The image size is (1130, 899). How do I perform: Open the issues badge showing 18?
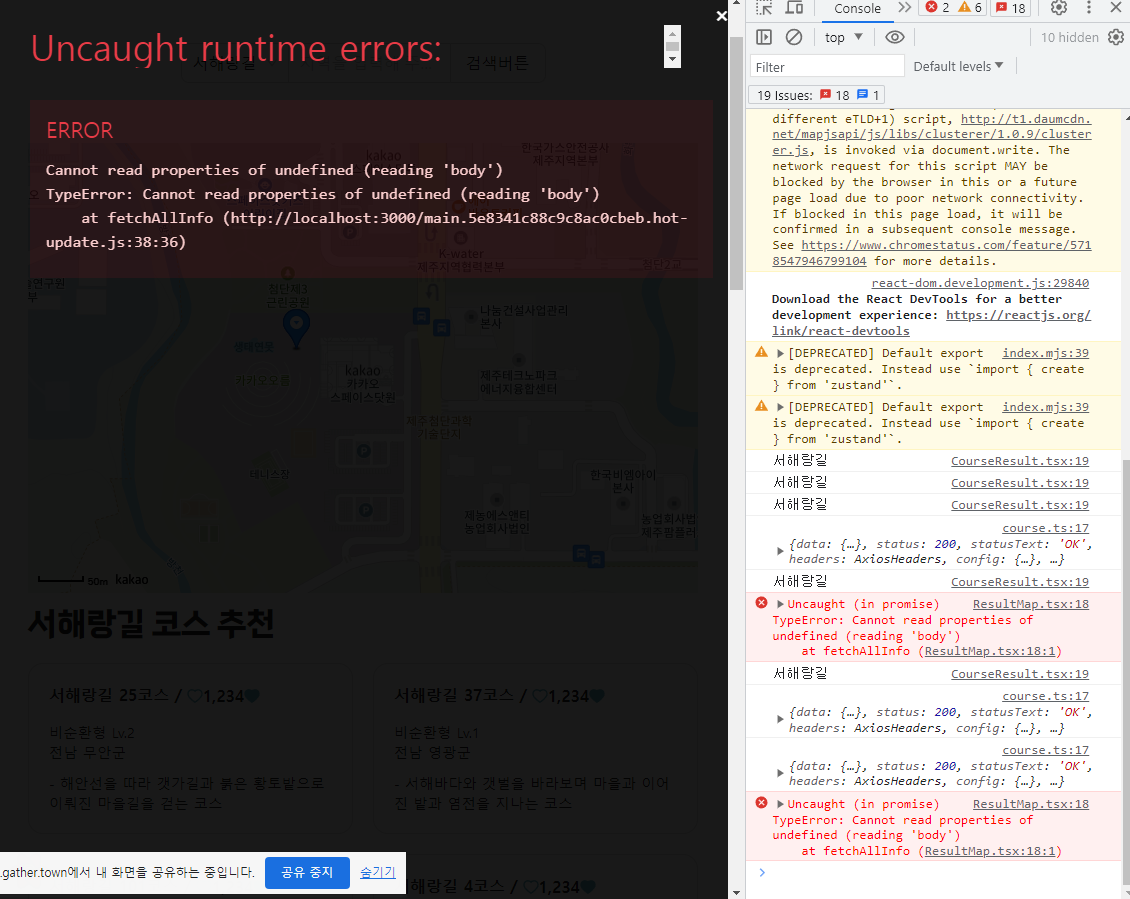coord(1010,8)
